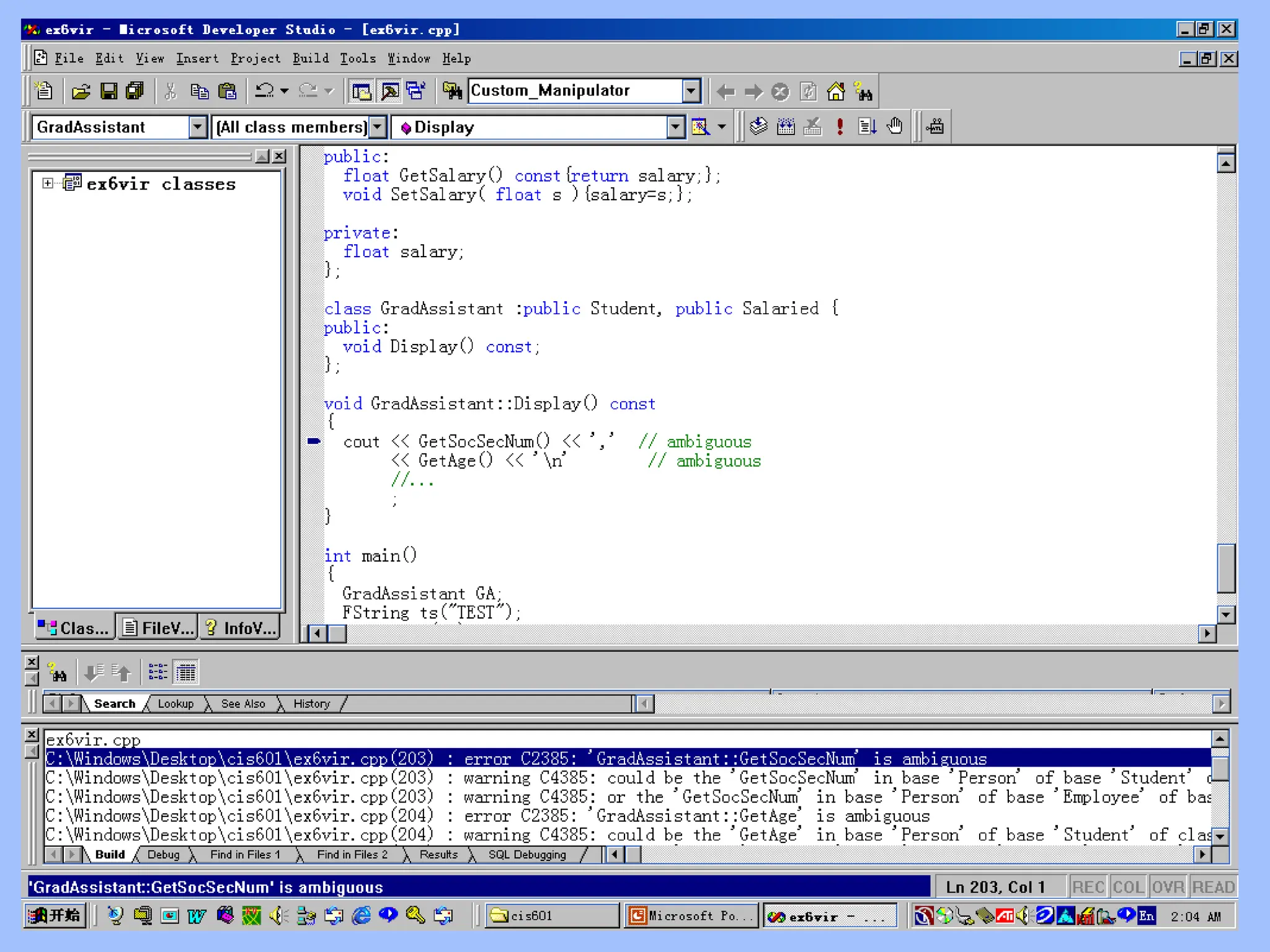Toggle the Output window button
Screen dimensions: 1270x952
[x=389, y=92]
